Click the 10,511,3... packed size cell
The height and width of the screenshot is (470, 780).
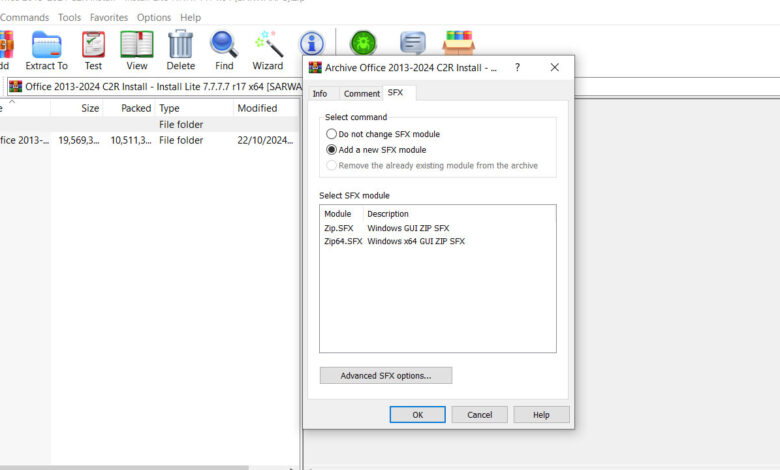[x=131, y=140]
